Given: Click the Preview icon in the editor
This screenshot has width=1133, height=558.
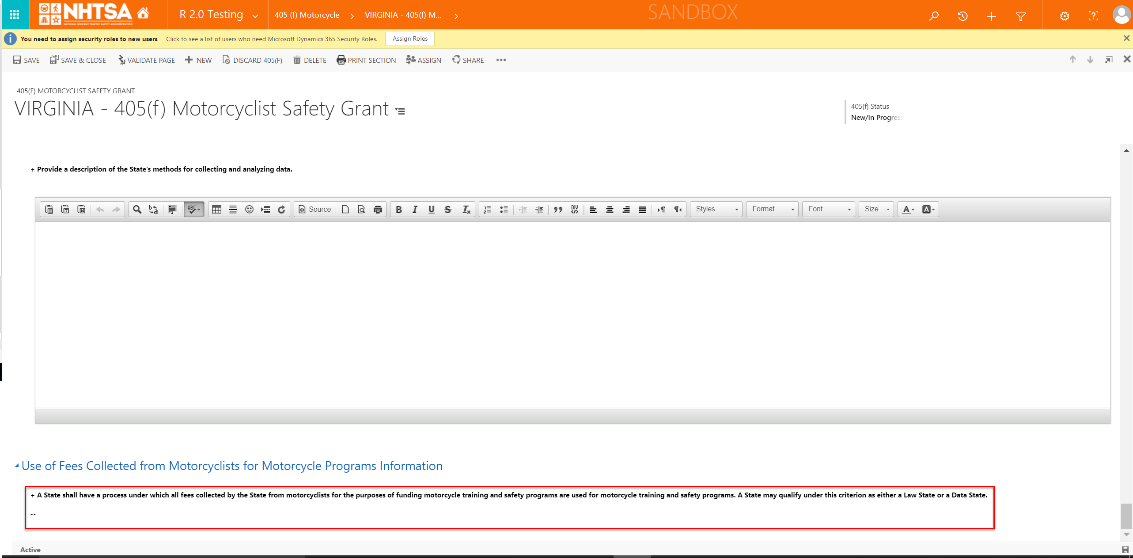Looking at the screenshot, I should (361, 209).
